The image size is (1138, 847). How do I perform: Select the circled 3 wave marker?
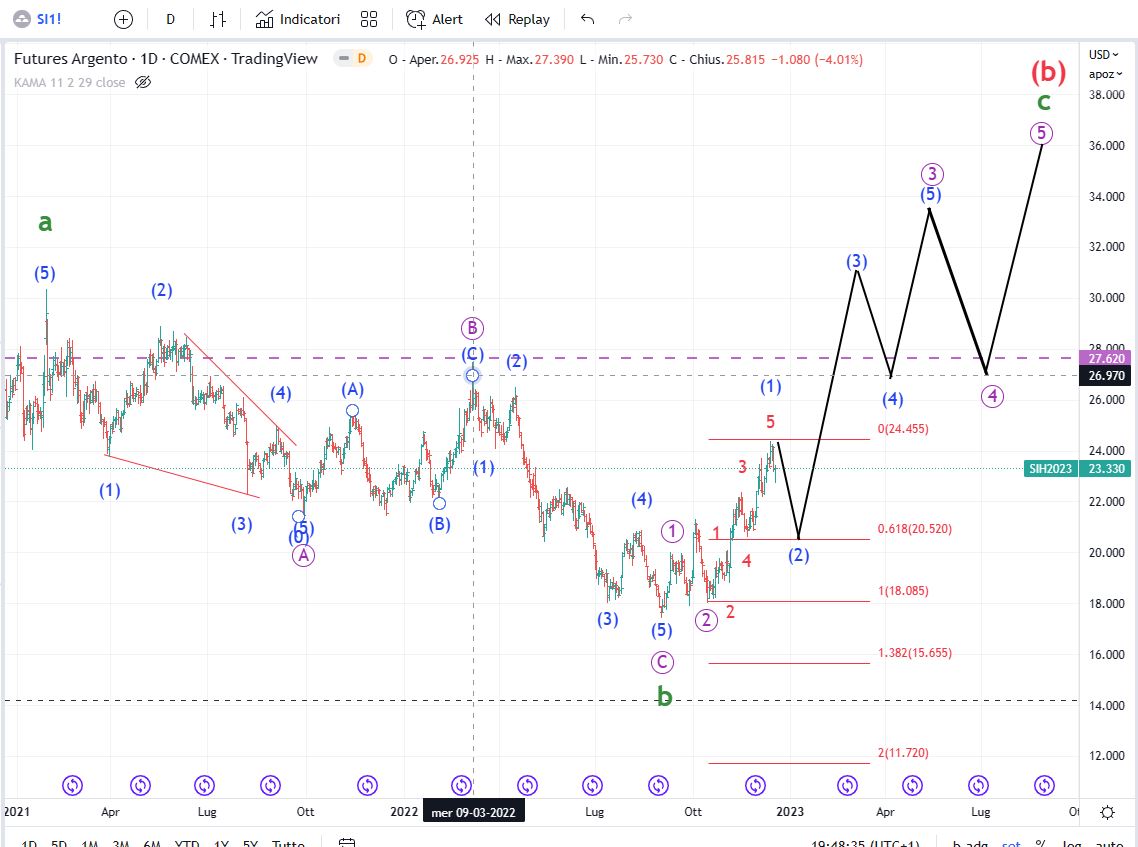pyautogui.click(x=932, y=174)
